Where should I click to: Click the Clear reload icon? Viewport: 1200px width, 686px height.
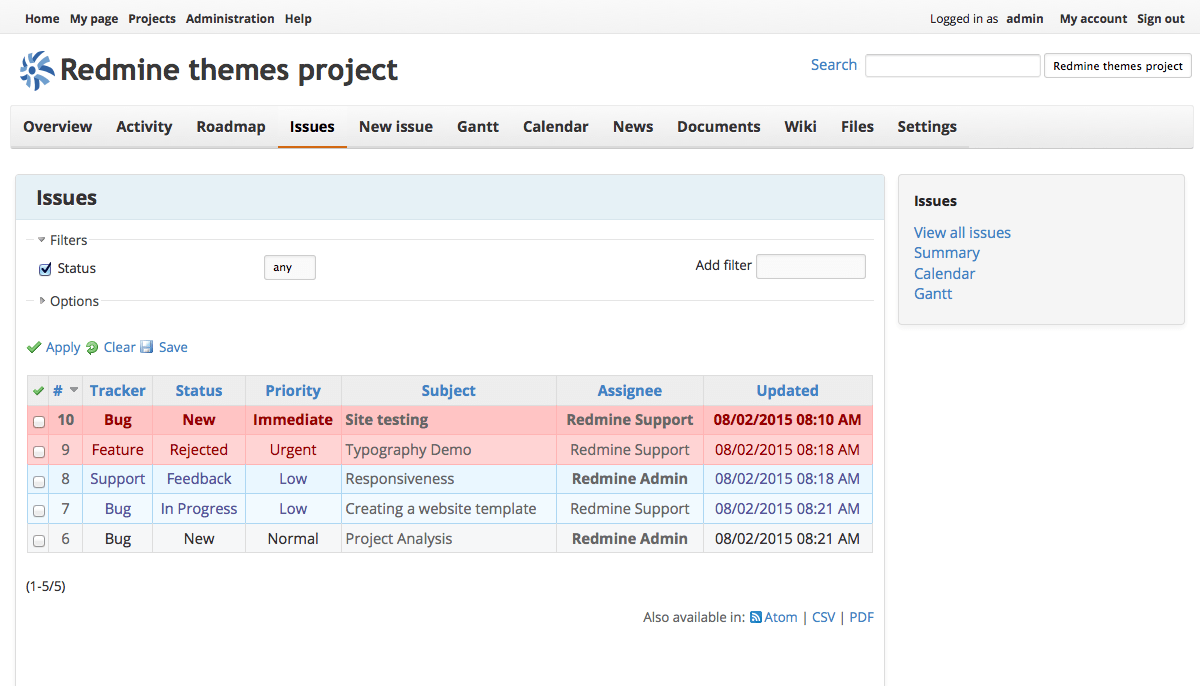pos(92,348)
